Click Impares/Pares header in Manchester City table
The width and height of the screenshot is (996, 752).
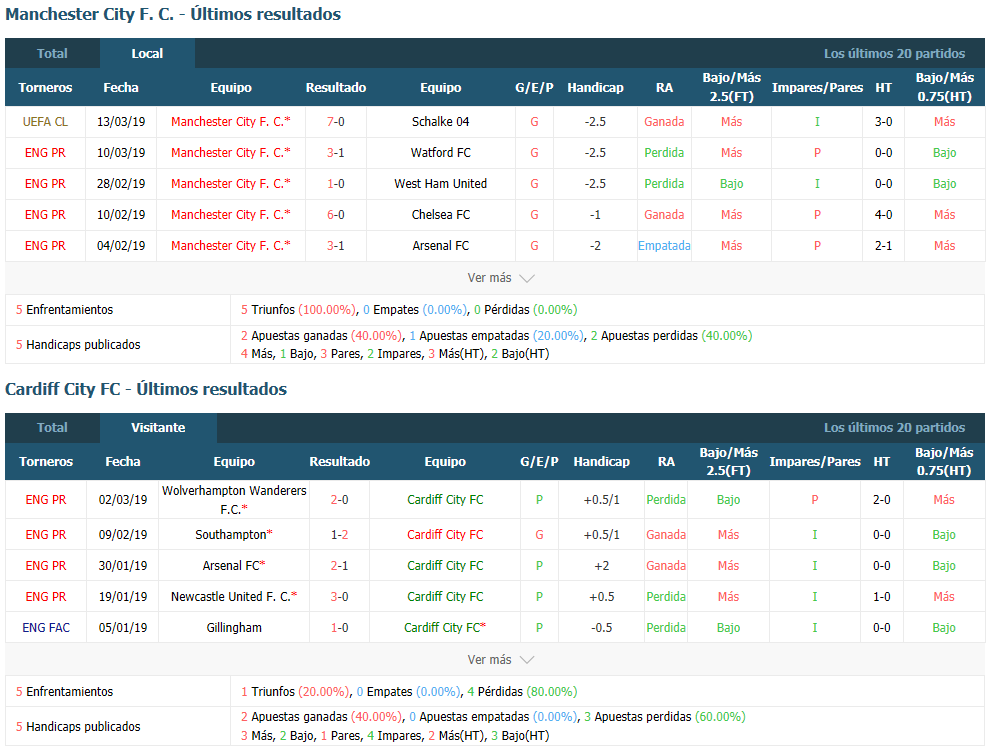pyautogui.click(x=817, y=88)
